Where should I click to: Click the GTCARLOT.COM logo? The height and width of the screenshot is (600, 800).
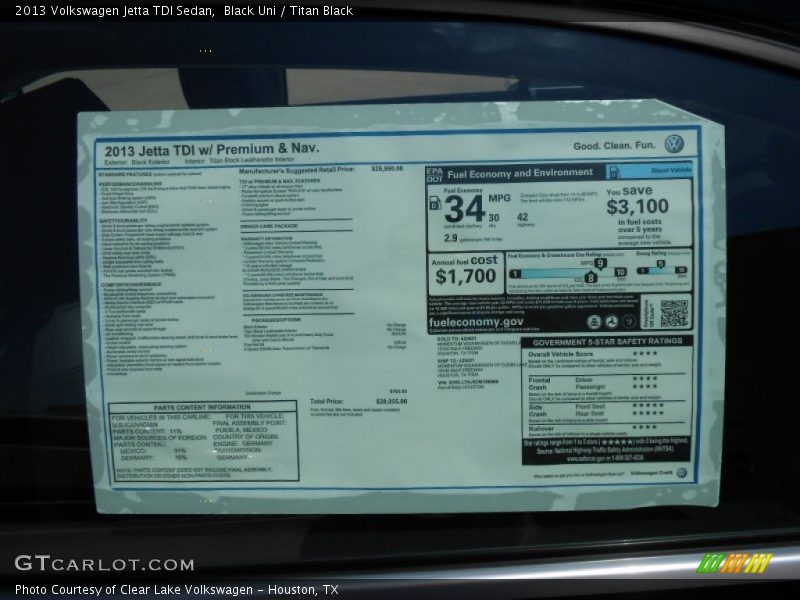tap(105, 564)
